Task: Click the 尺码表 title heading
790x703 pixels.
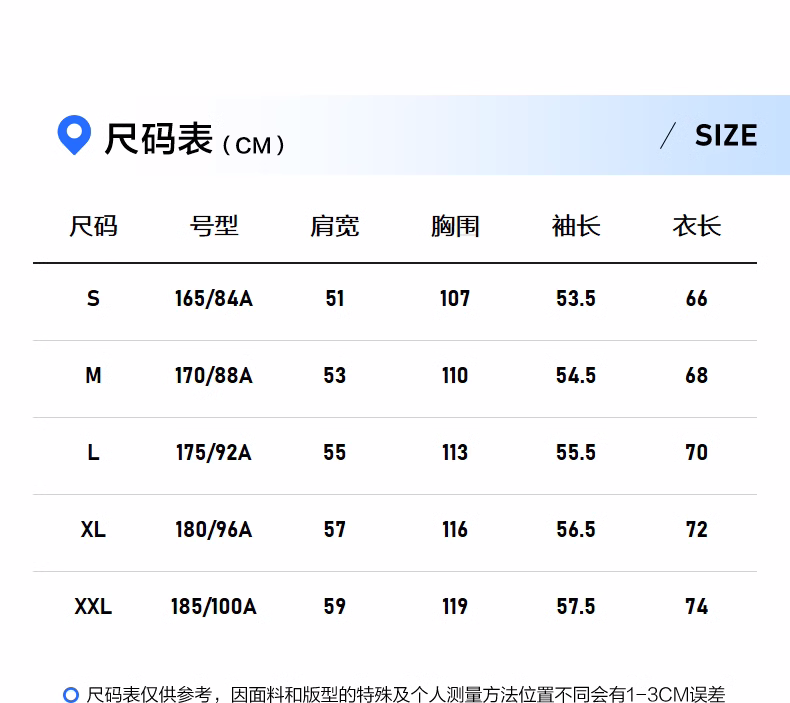Action: [x=159, y=139]
